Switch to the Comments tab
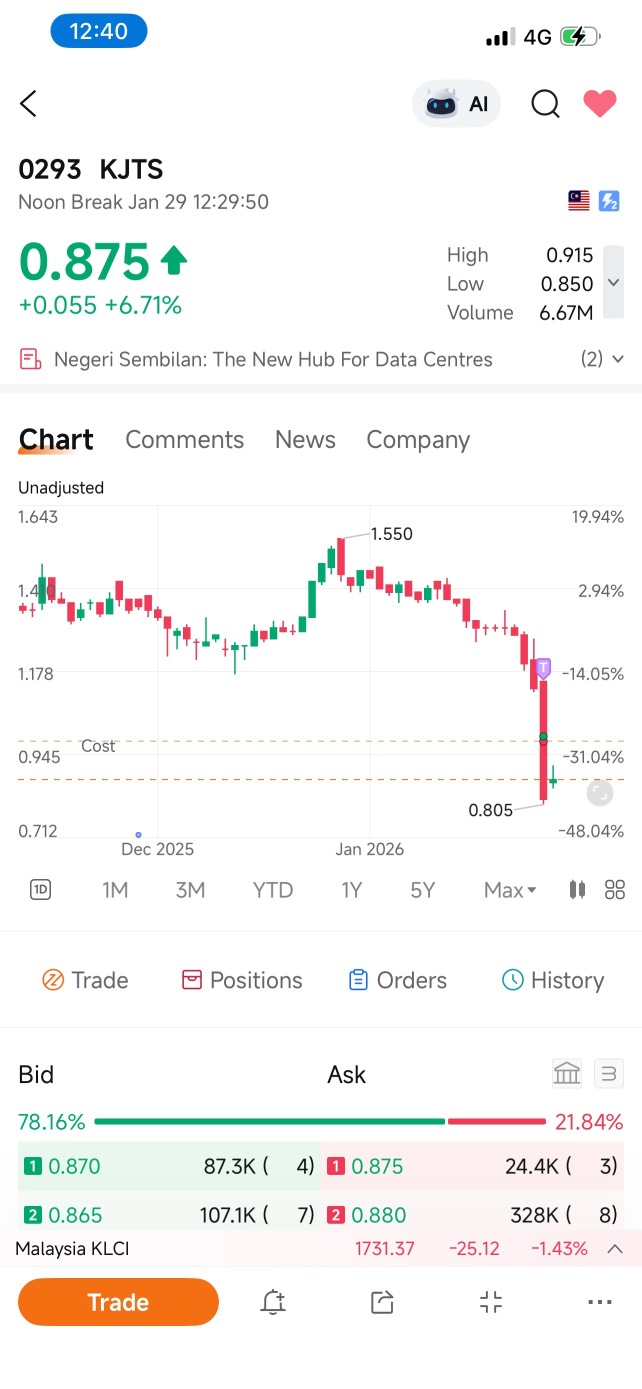 point(184,440)
